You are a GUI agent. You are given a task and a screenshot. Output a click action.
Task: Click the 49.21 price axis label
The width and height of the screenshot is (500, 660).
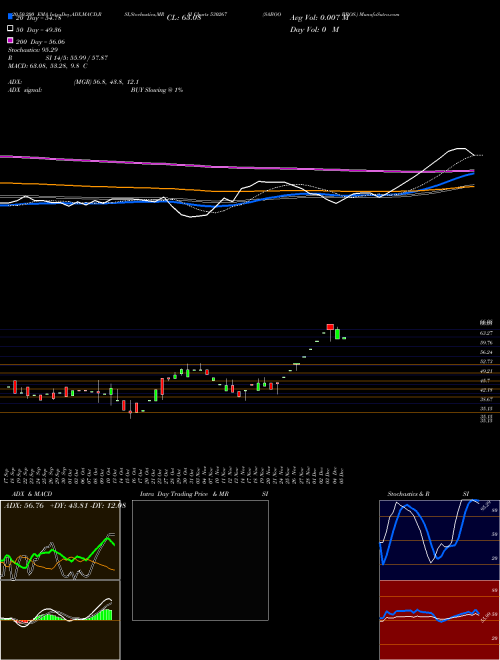tap(487, 371)
